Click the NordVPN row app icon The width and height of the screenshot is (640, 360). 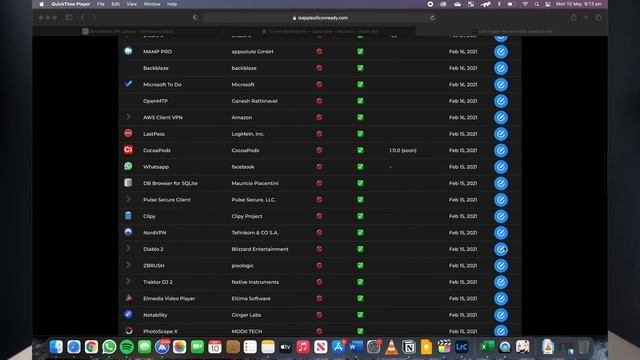pyautogui.click(x=128, y=232)
